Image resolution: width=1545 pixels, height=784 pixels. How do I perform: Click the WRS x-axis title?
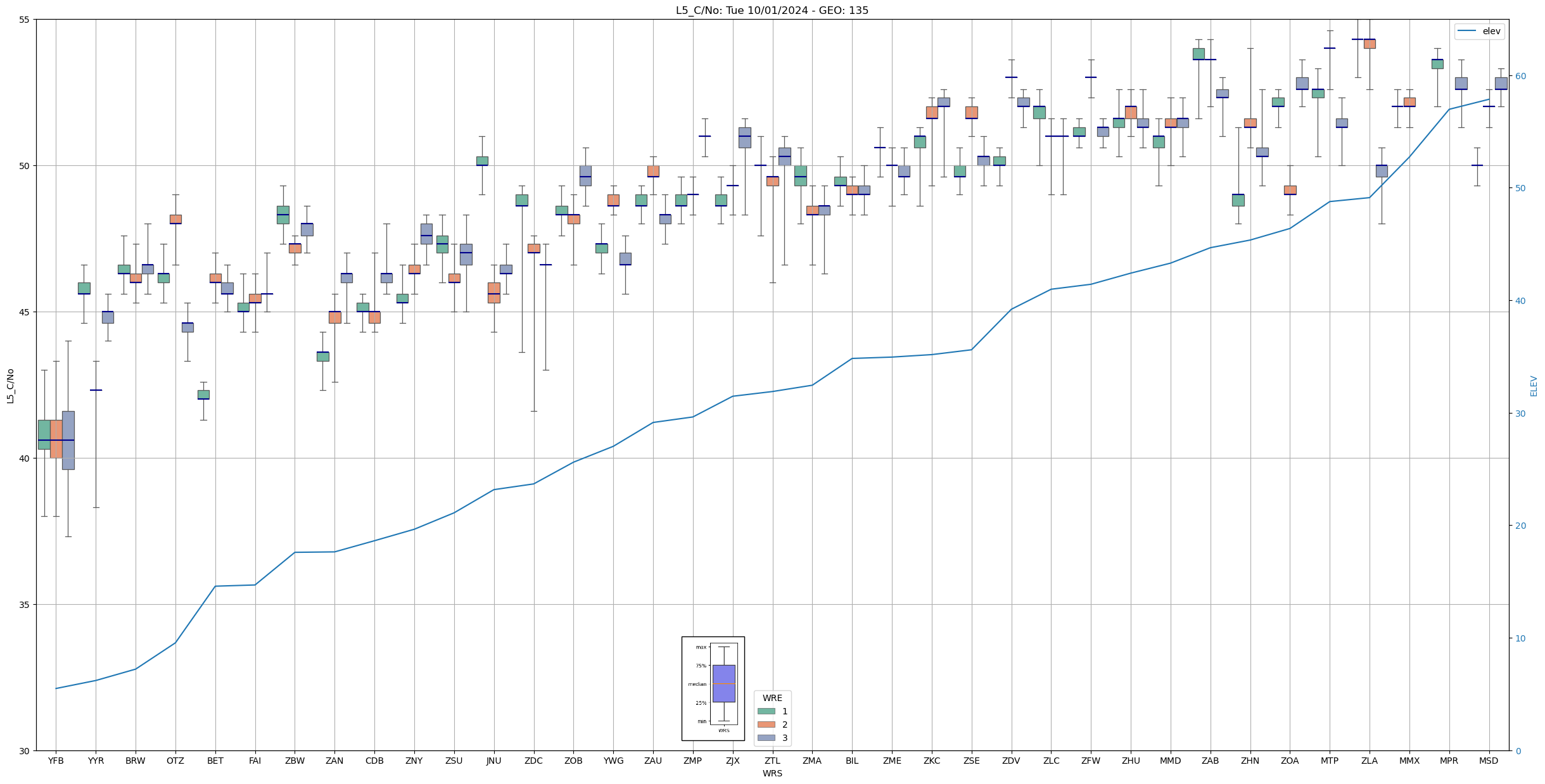coord(772,773)
